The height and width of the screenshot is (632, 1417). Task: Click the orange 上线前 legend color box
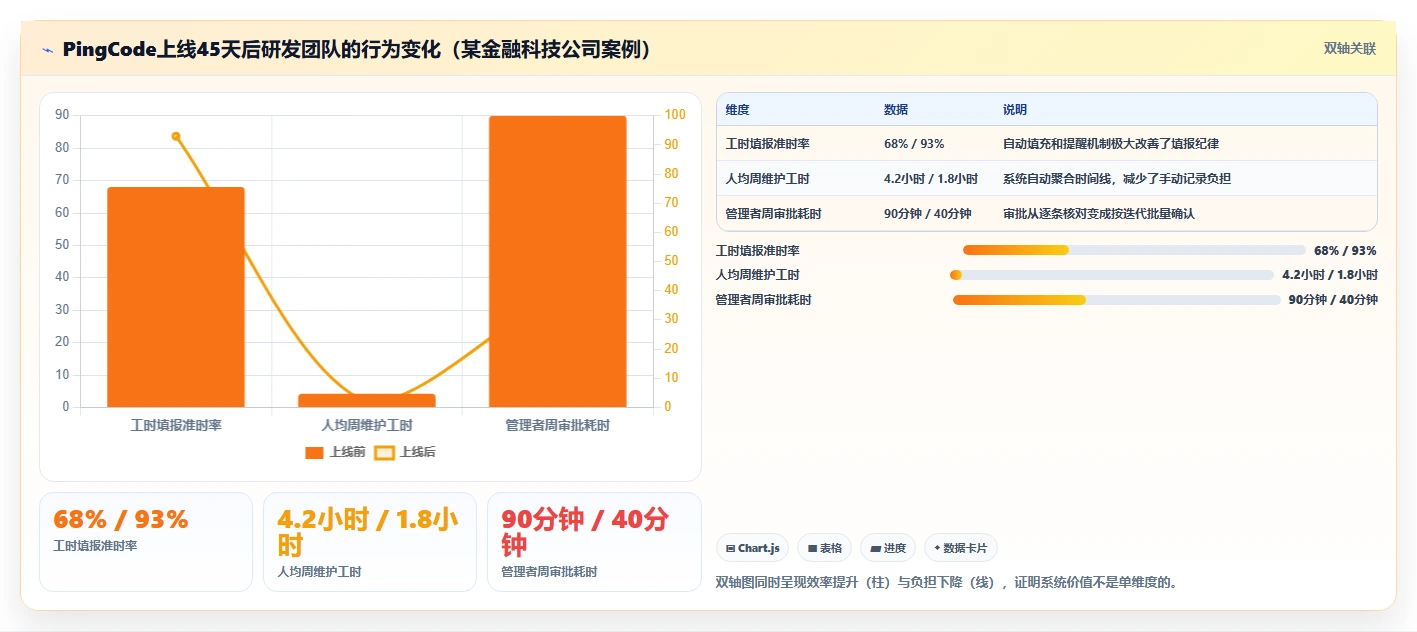(x=314, y=453)
